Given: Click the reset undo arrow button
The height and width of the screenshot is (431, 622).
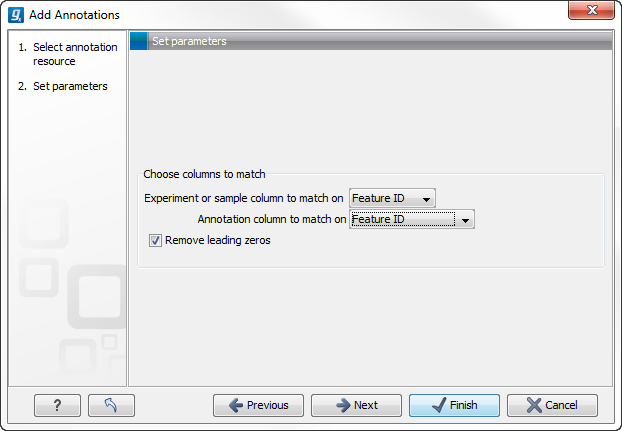Looking at the screenshot, I should pyautogui.click(x=111, y=405).
